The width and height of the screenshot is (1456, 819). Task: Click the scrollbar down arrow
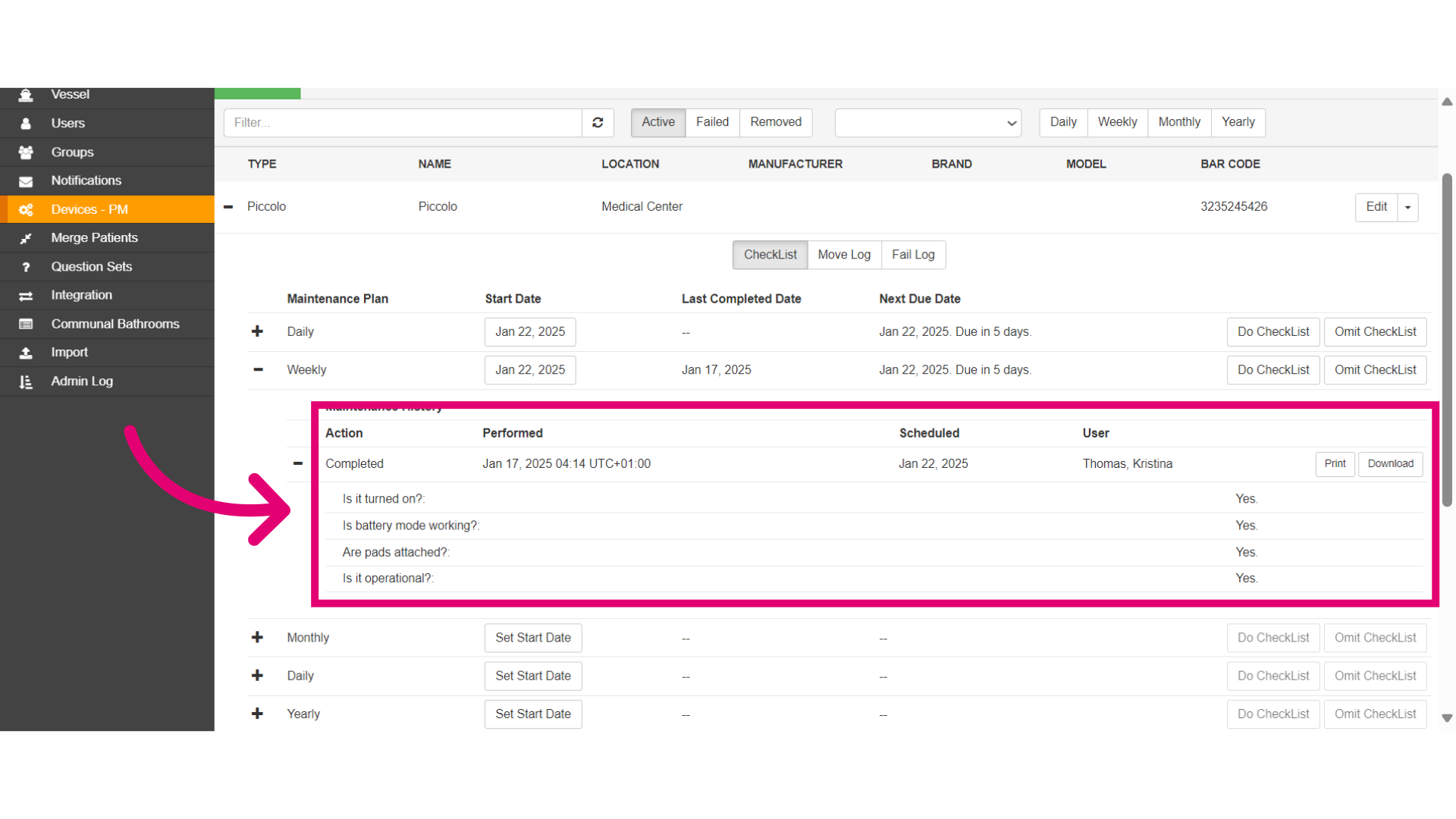[x=1447, y=718]
